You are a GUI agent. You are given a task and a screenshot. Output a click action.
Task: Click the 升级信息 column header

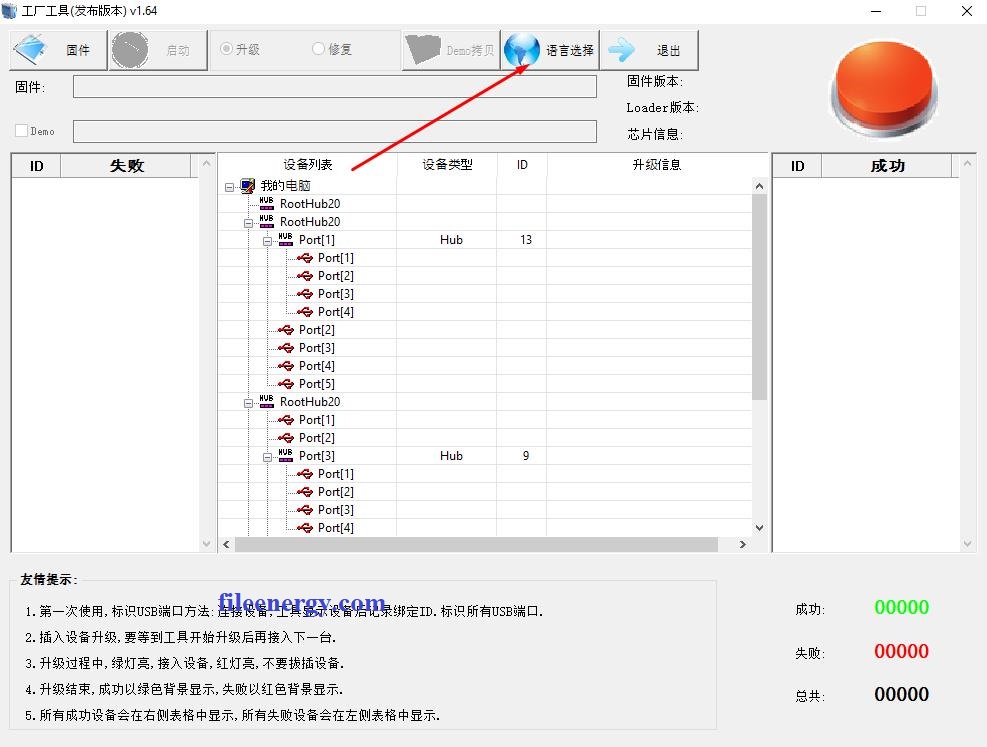click(x=657, y=165)
